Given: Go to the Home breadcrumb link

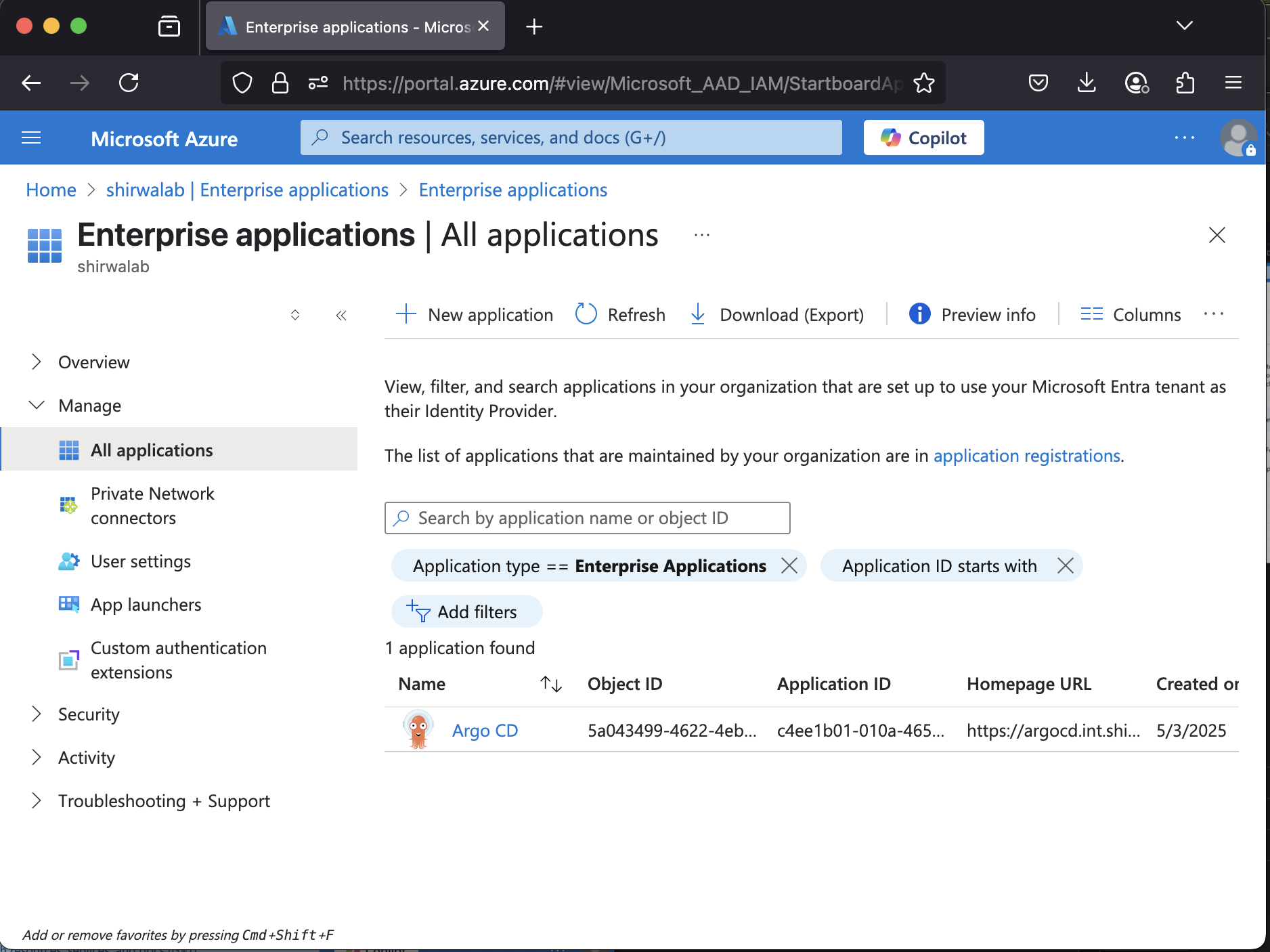Looking at the screenshot, I should [x=51, y=190].
